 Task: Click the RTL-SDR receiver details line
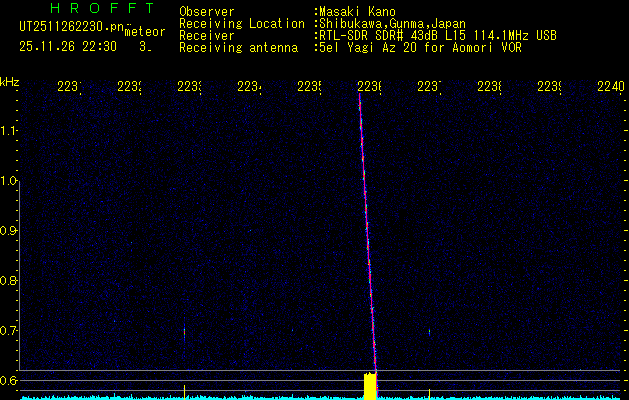click(x=437, y=35)
